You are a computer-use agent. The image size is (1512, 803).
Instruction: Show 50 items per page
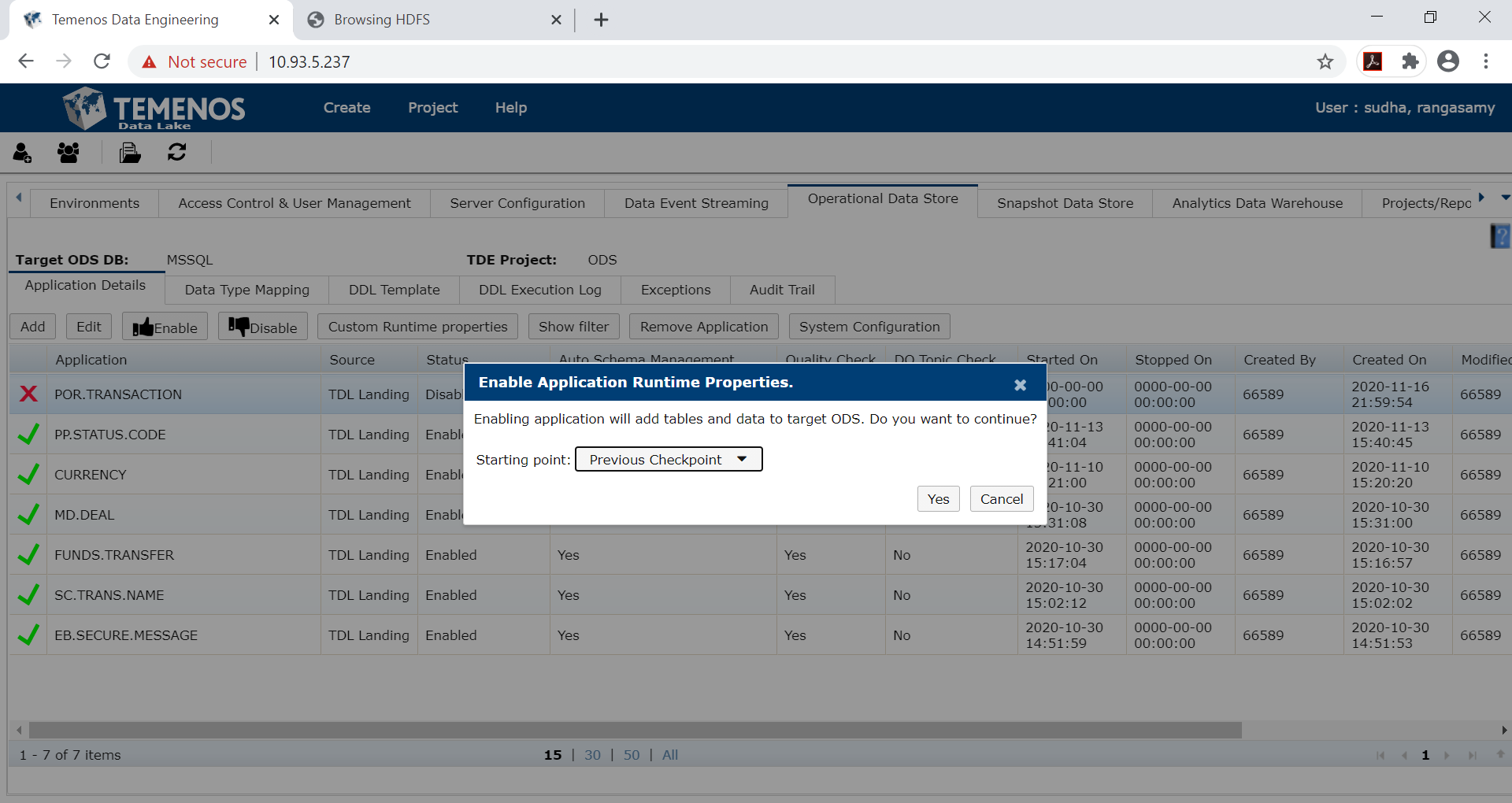click(x=631, y=754)
